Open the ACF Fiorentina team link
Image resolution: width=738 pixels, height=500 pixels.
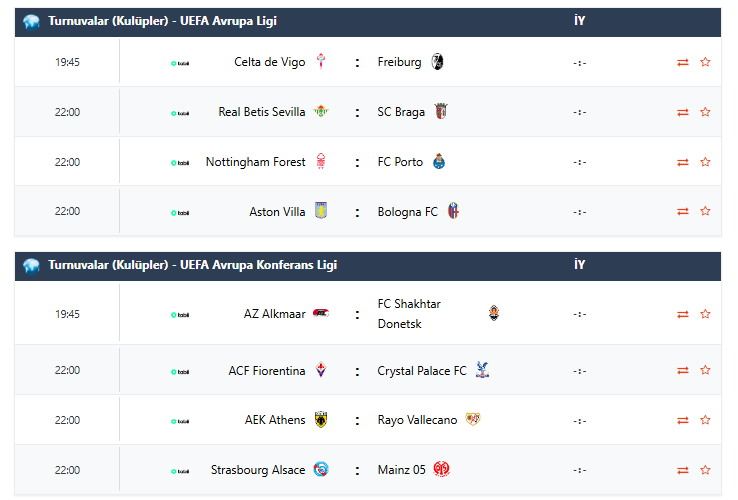click(267, 371)
